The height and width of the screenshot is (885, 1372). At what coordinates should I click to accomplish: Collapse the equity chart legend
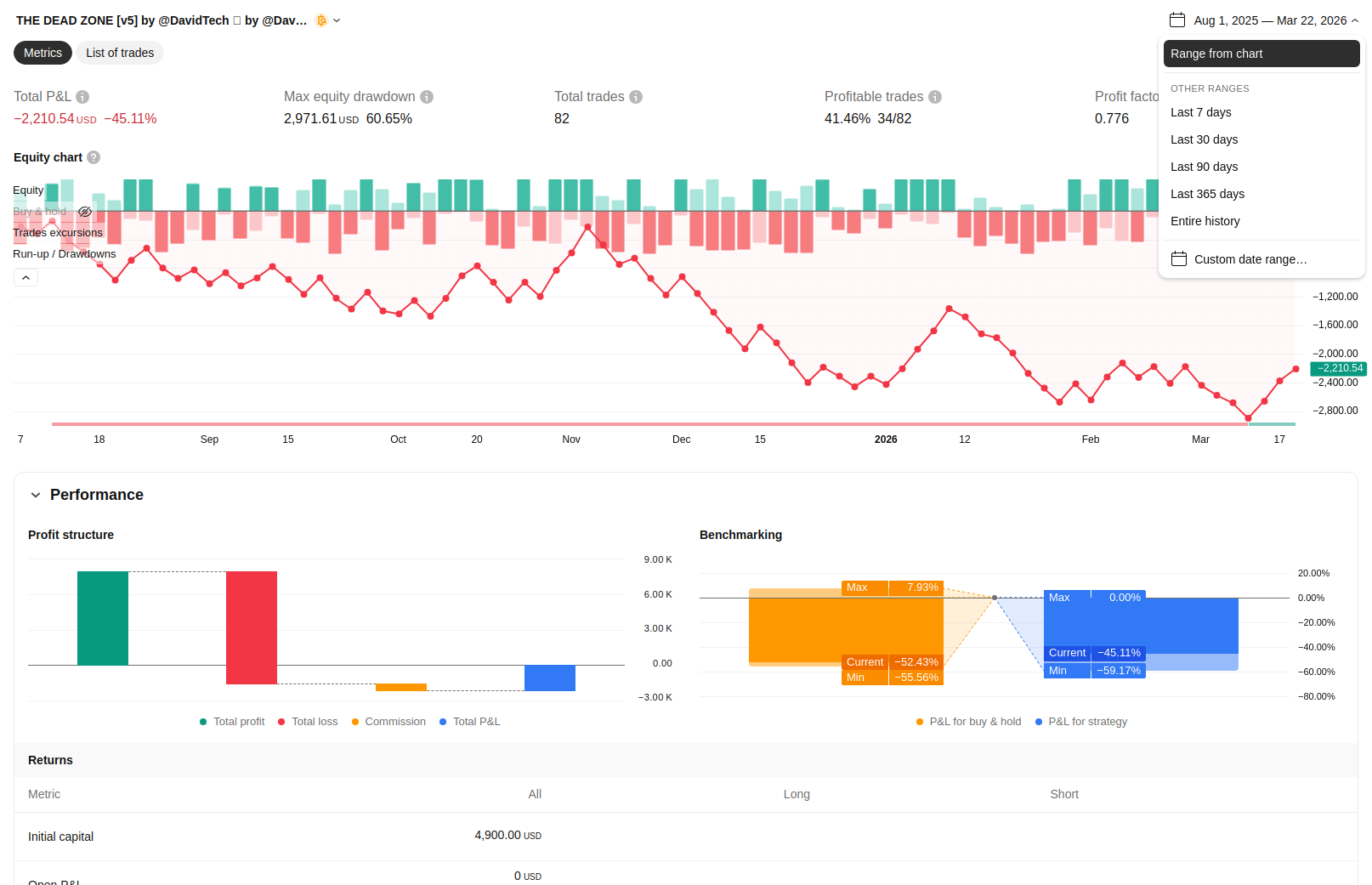point(26,278)
